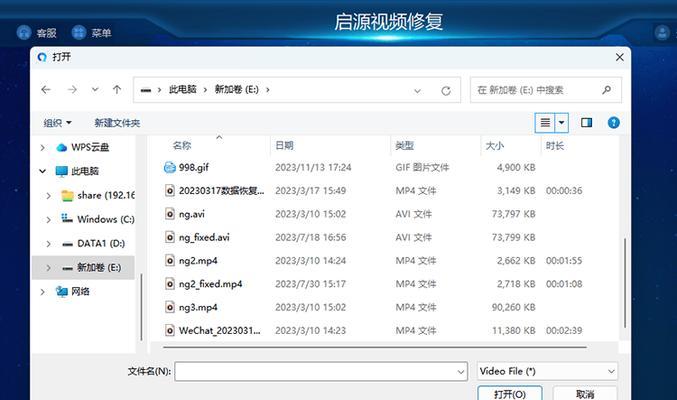
Task: Open the 客服 customer service icon
Action: click(x=24, y=32)
